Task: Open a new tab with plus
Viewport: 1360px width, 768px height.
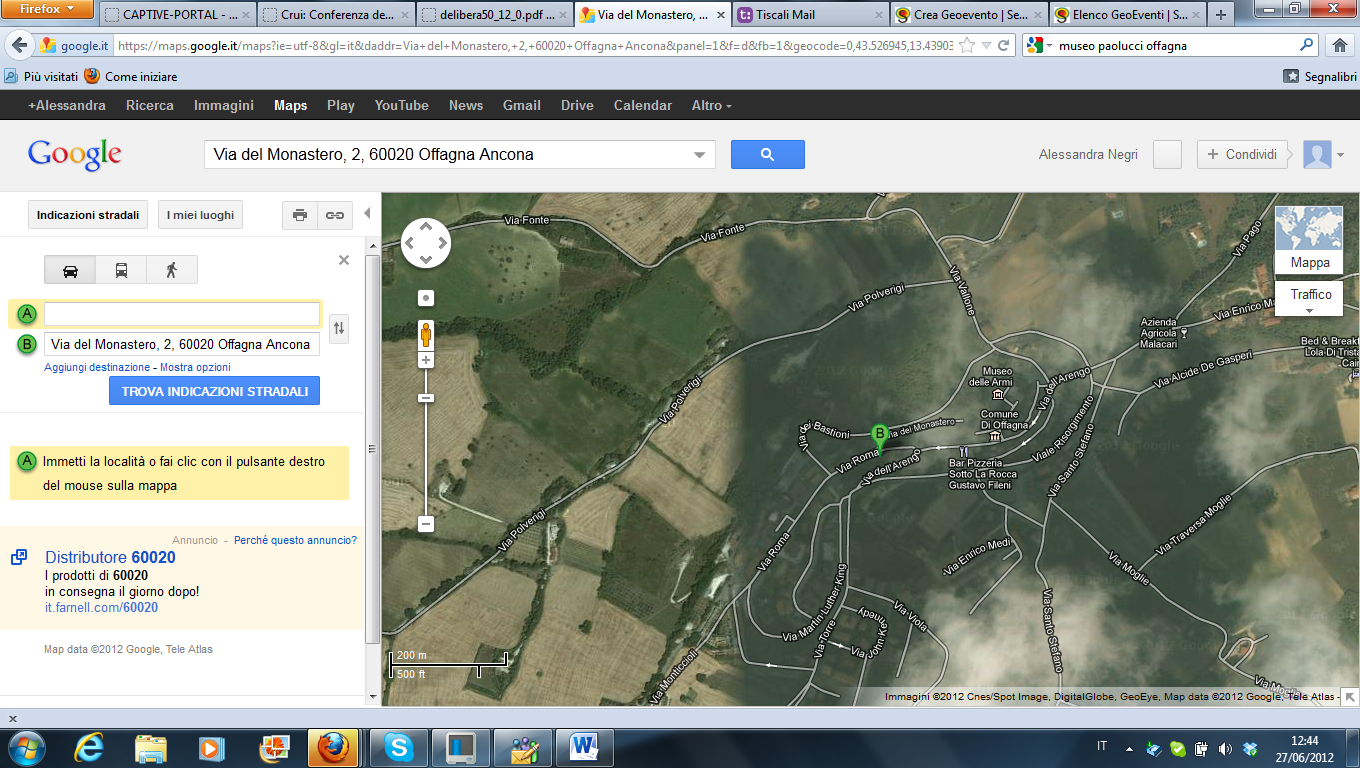Action: [1220, 15]
